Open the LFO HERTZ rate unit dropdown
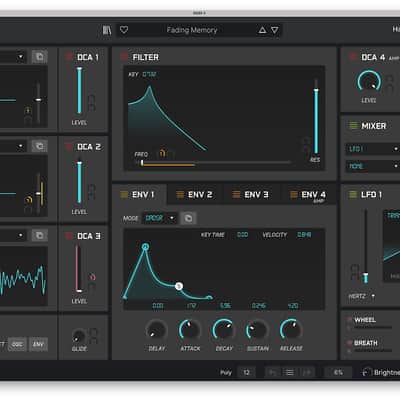This screenshot has width=400, height=400. coord(362,296)
